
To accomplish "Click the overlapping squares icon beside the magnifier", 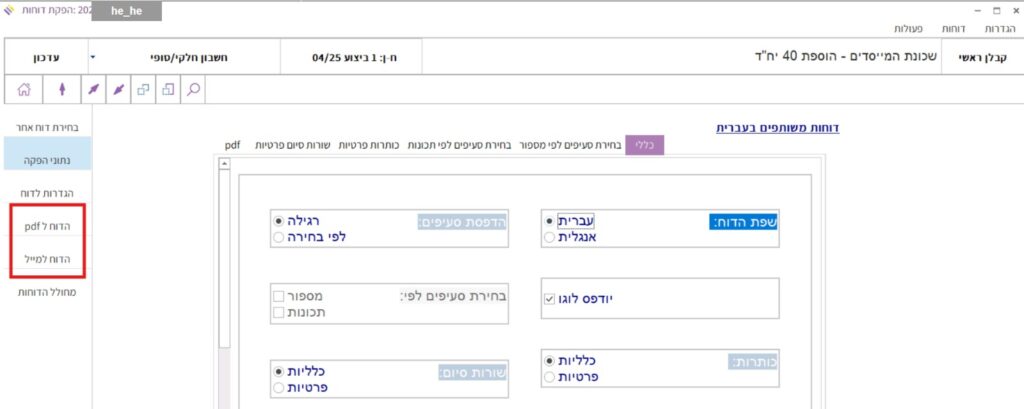I will click(x=168, y=89).
